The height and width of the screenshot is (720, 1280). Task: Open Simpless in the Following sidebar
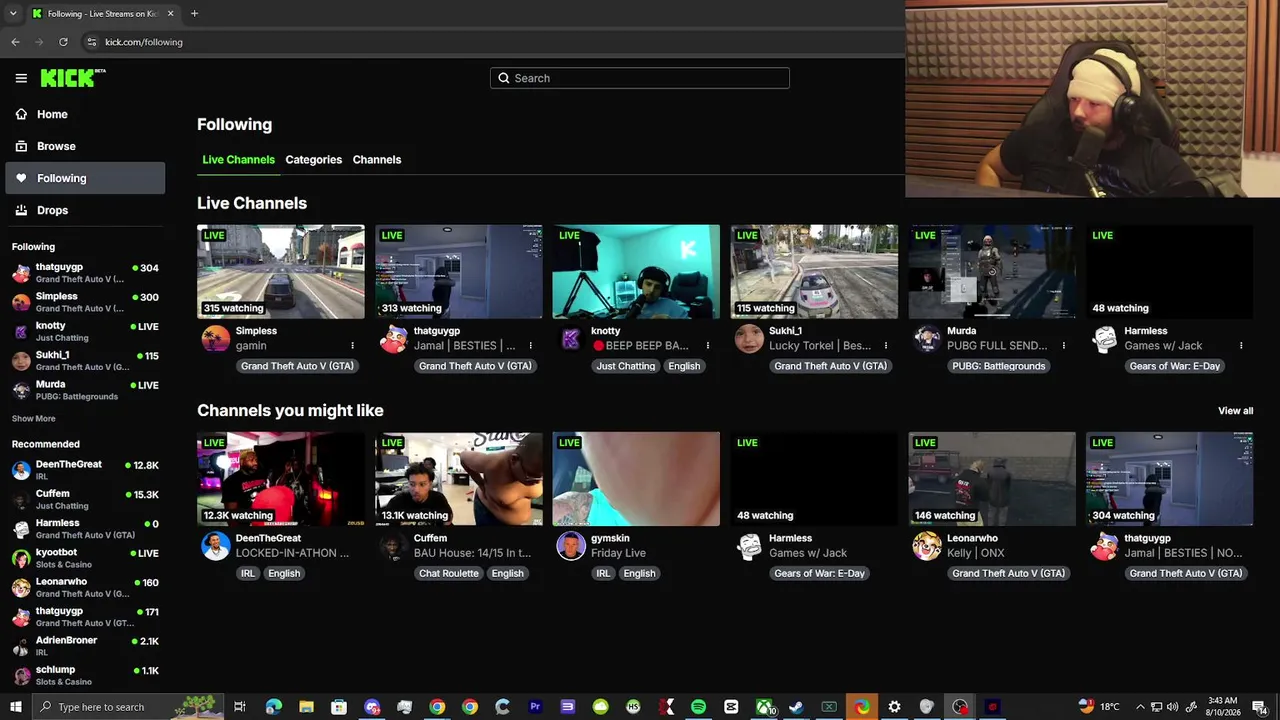point(85,302)
